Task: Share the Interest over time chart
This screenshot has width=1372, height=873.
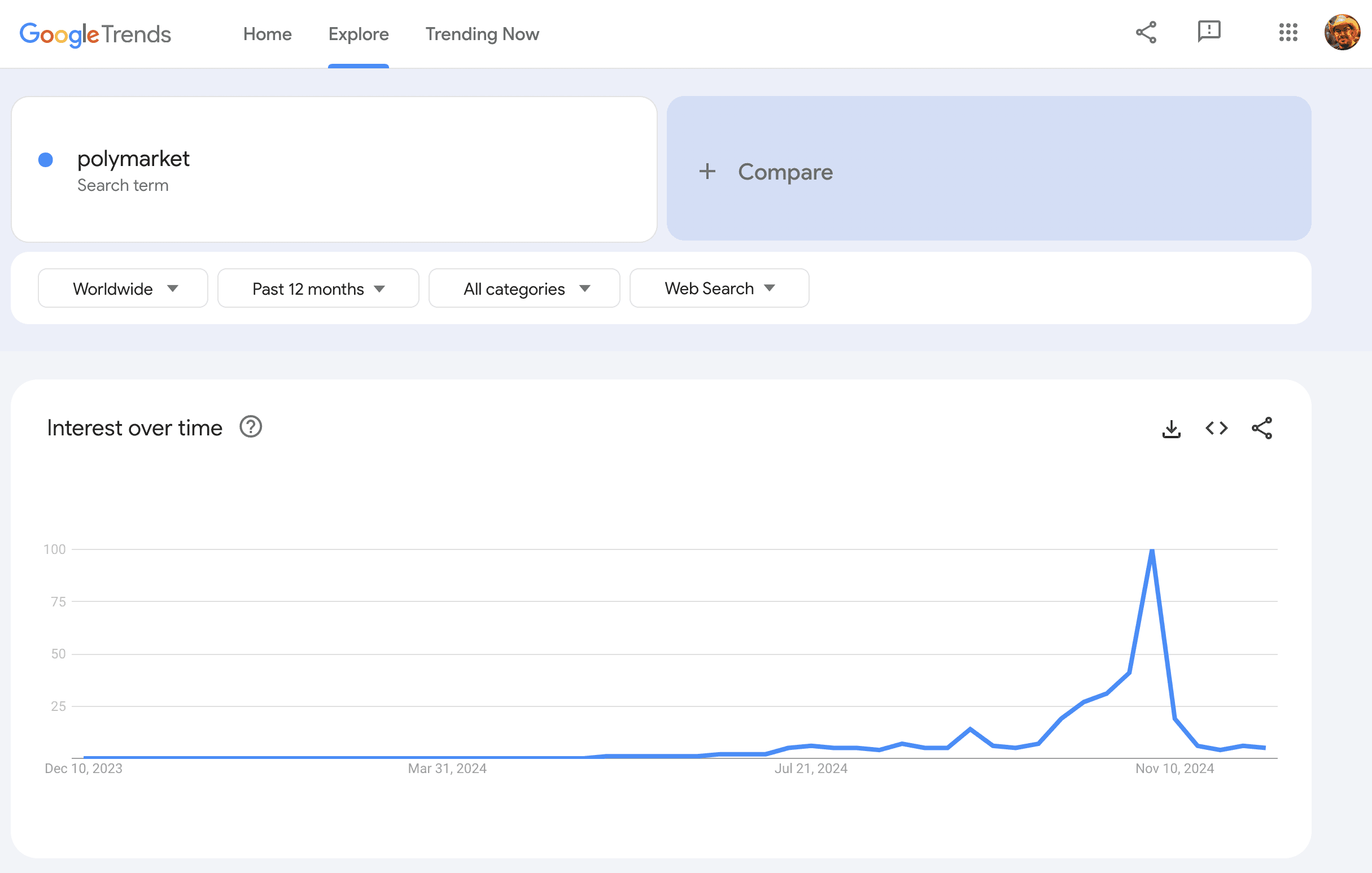Action: [x=1261, y=428]
